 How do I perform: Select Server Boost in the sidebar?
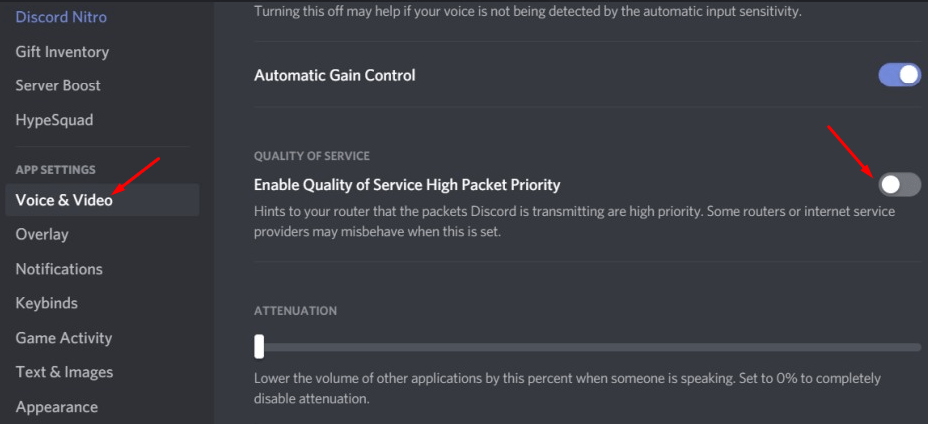coord(58,85)
